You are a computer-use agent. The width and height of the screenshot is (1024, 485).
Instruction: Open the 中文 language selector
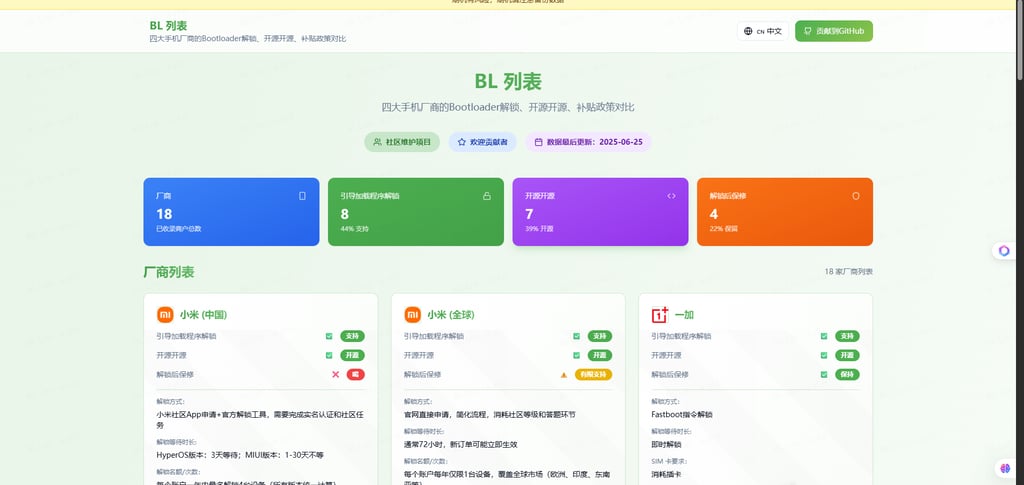[762, 31]
